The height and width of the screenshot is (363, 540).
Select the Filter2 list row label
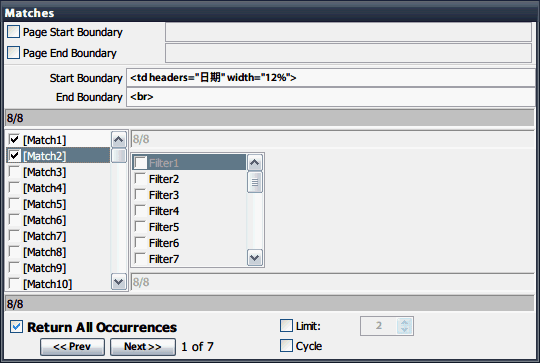(164, 179)
